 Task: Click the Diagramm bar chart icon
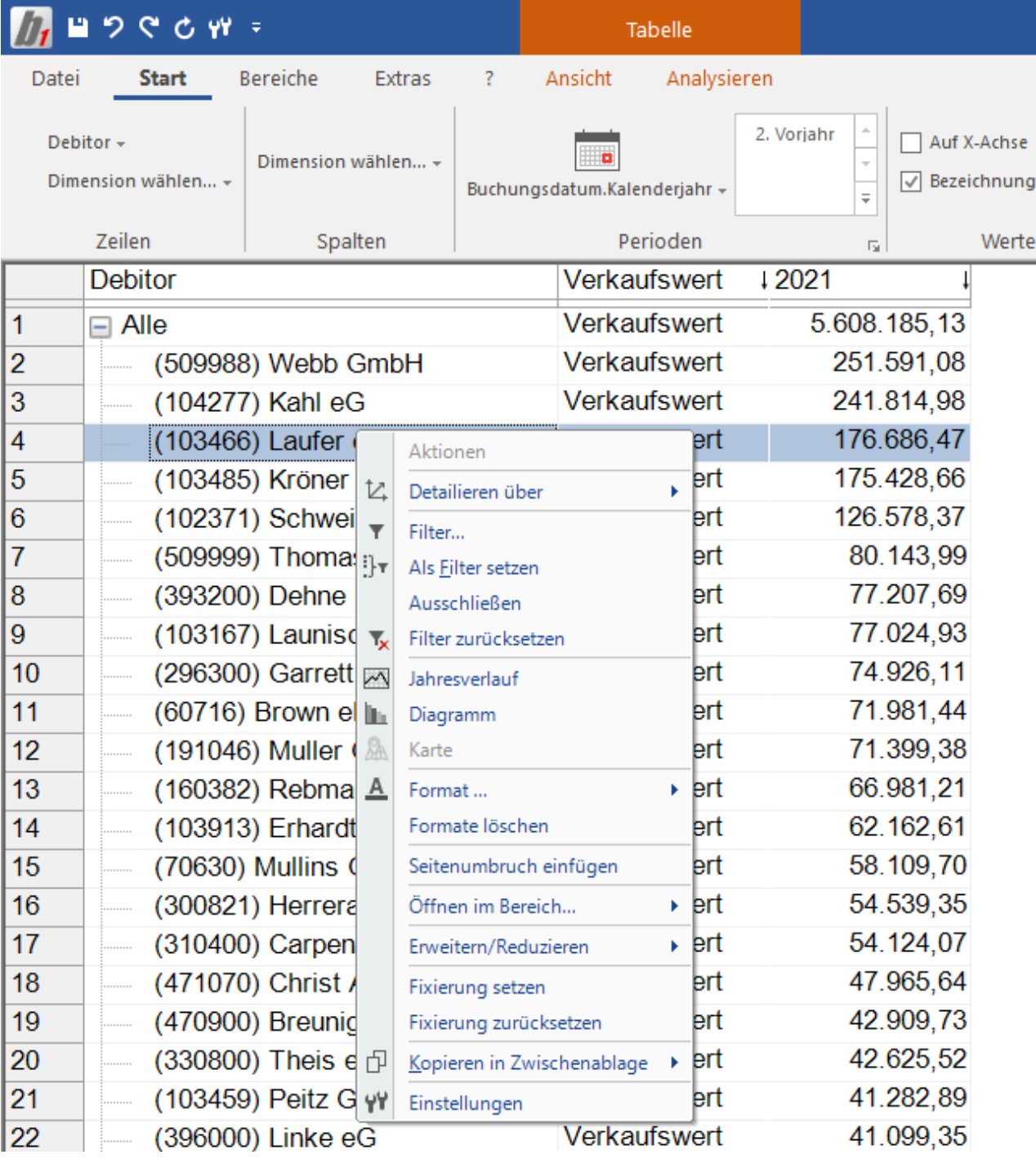377,714
